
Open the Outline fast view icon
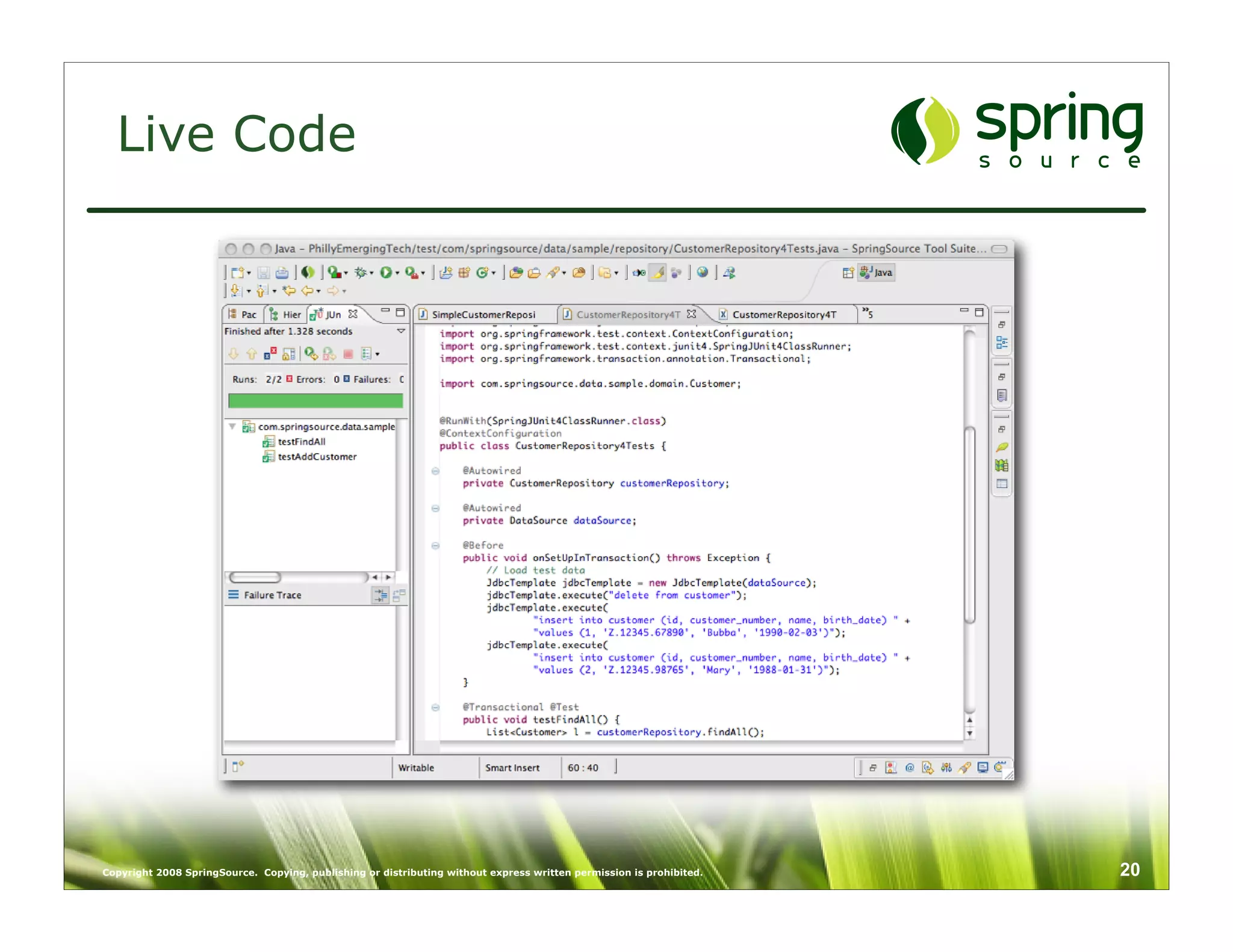click(1002, 342)
